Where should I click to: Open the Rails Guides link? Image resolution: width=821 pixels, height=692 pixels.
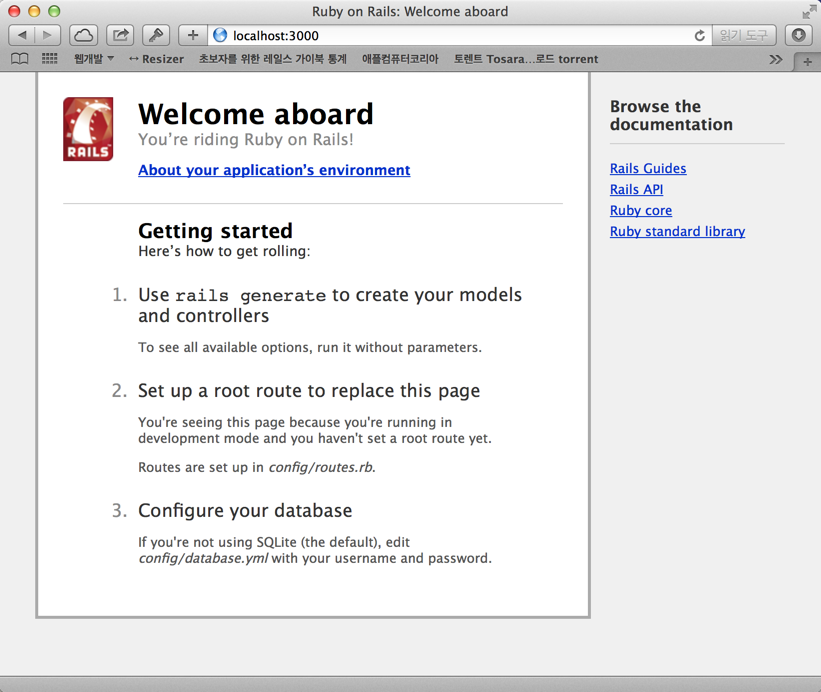coord(648,168)
